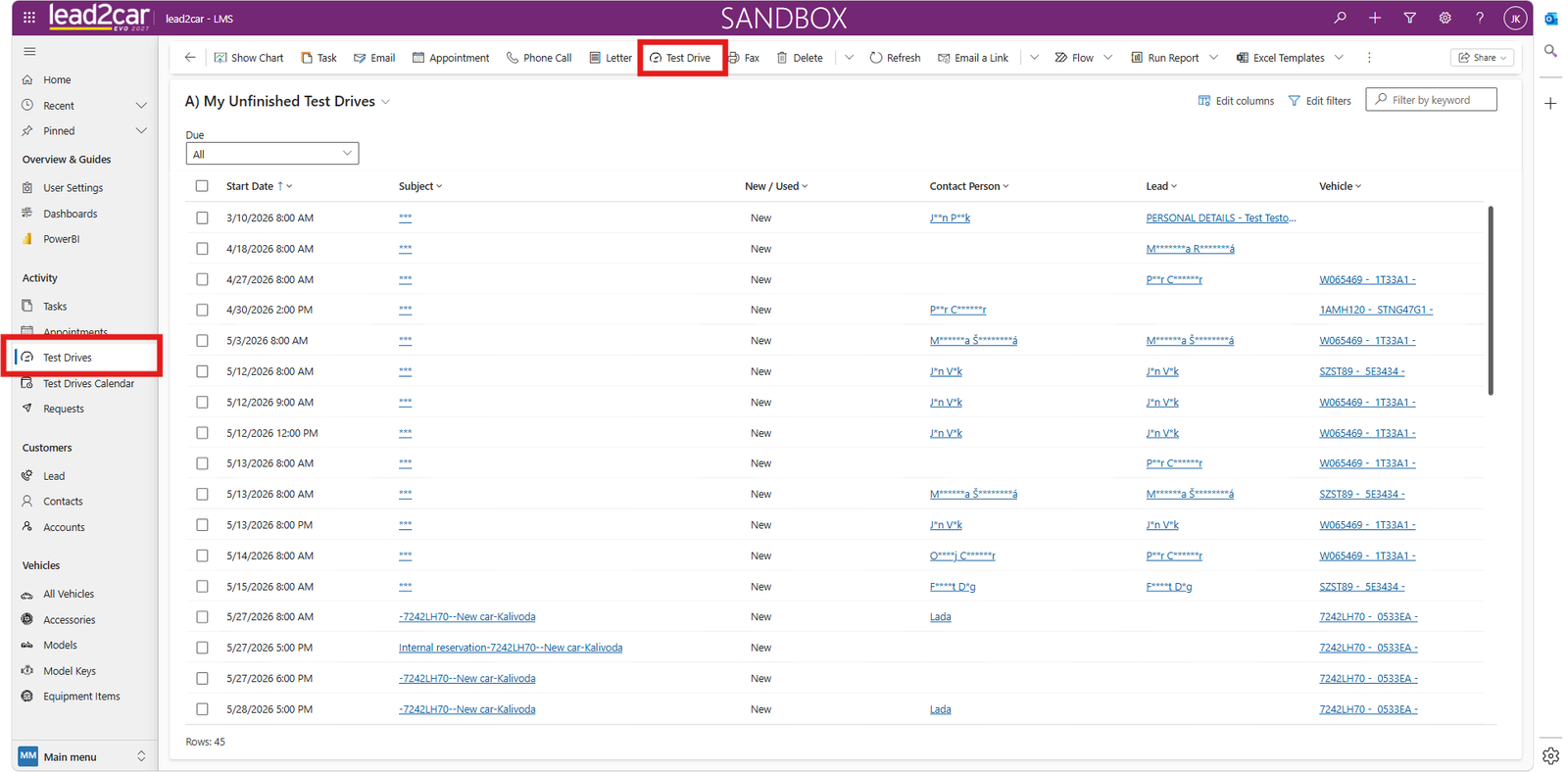Image resolution: width=1568 pixels, height=772 pixels.
Task: Click the Edit columns button
Action: point(1236,101)
